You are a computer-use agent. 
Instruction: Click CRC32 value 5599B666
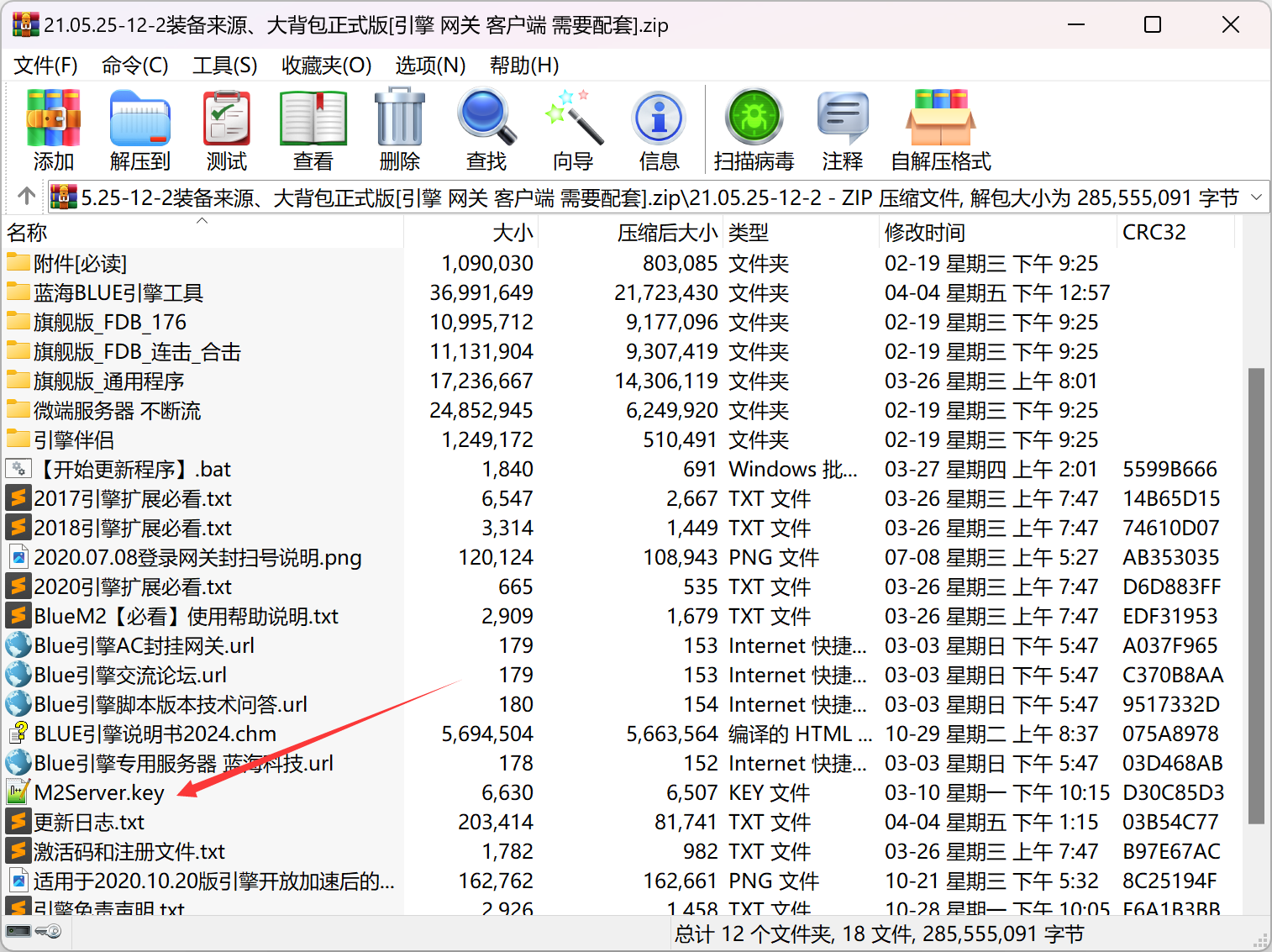point(1170,469)
